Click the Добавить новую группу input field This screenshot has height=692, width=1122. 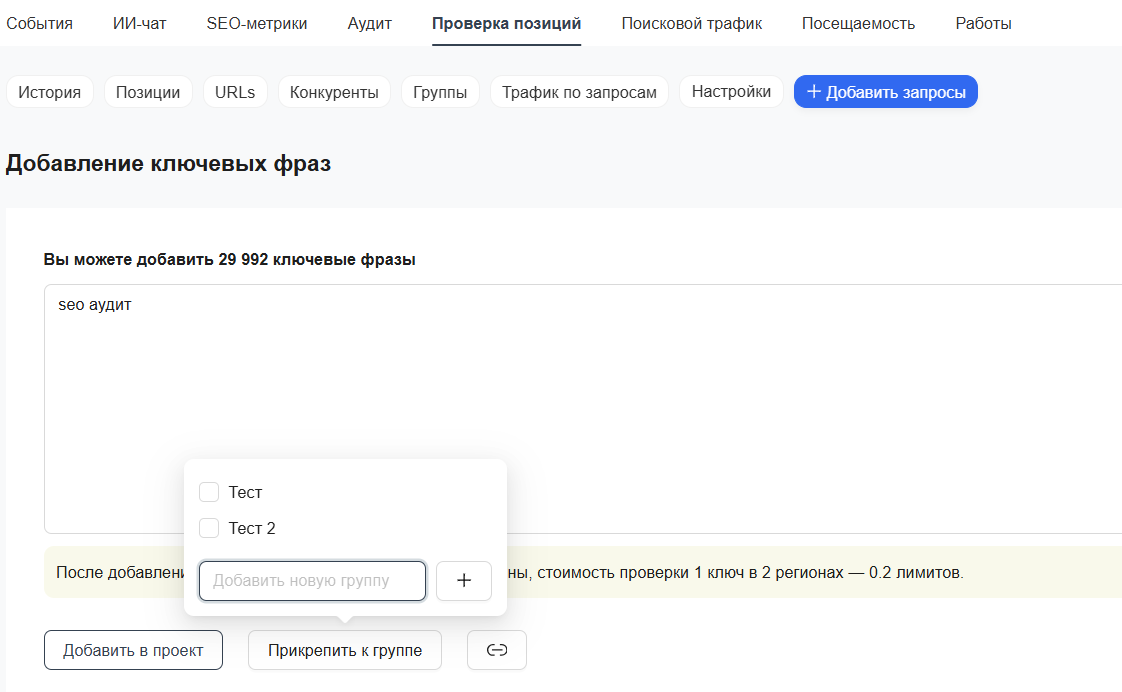312,581
